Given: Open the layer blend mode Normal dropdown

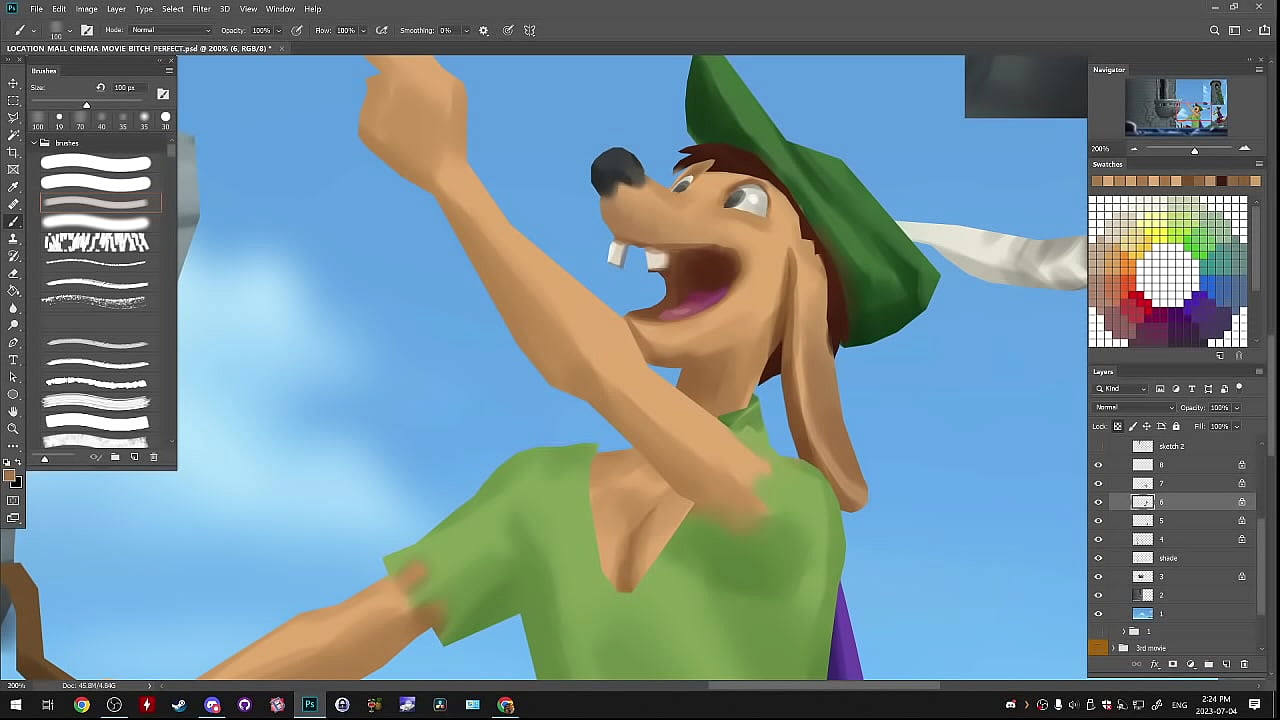Looking at the screenshot, I should [1135, 408].
